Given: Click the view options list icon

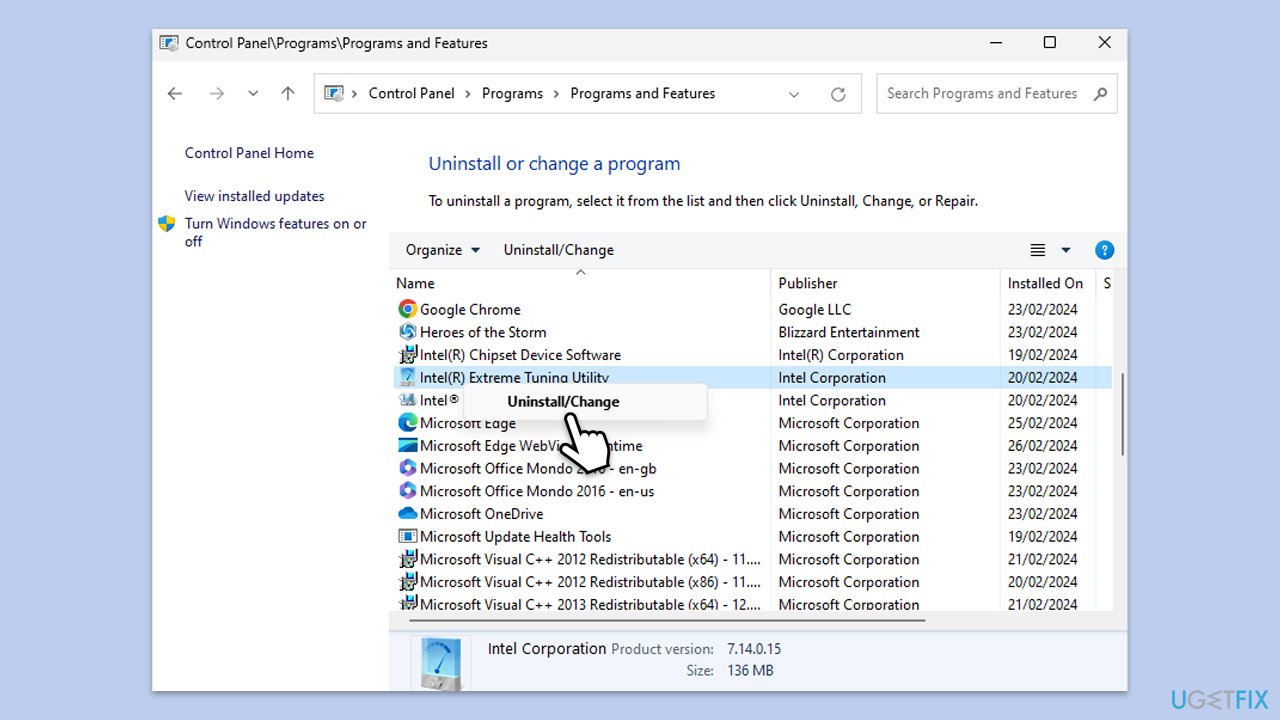Looking at the screenshot, I should tap(1038, 250).
